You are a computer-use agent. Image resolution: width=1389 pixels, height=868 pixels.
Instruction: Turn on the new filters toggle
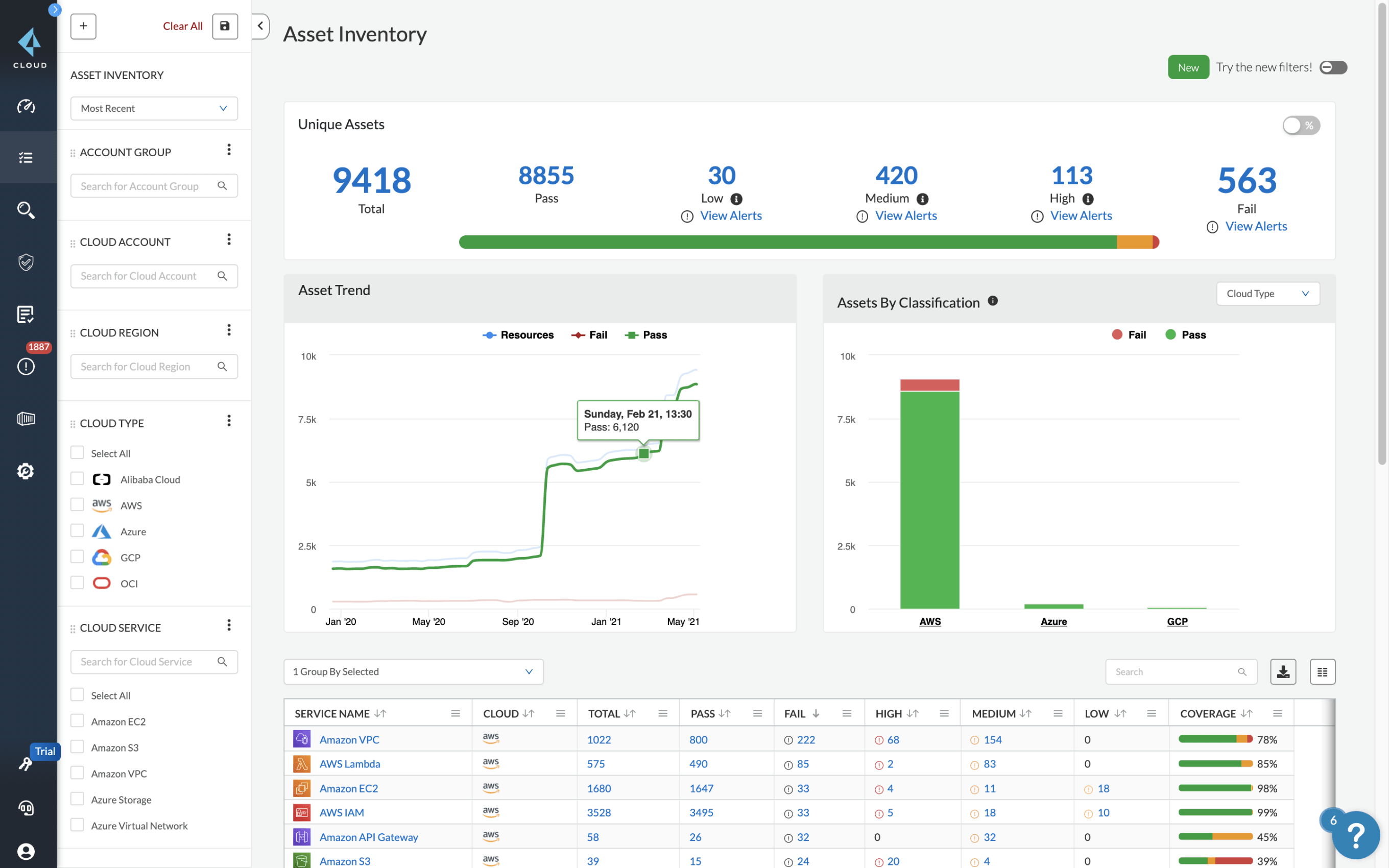click(x=1333, y=67)
